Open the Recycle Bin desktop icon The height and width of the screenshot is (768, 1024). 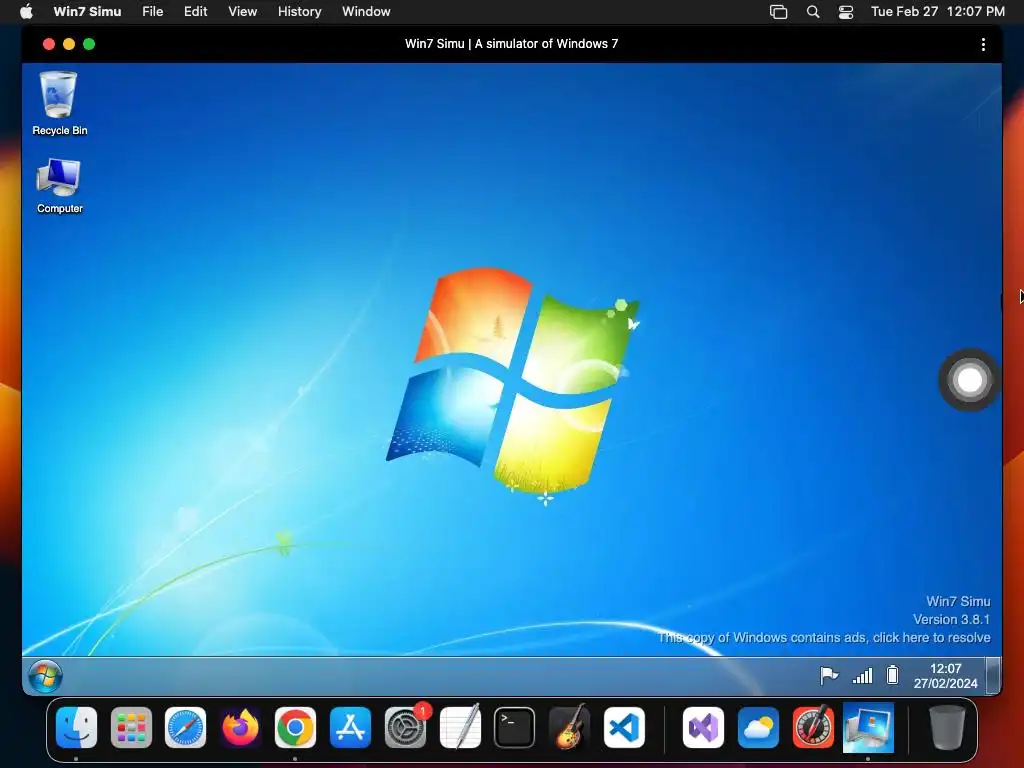[59, 103]
